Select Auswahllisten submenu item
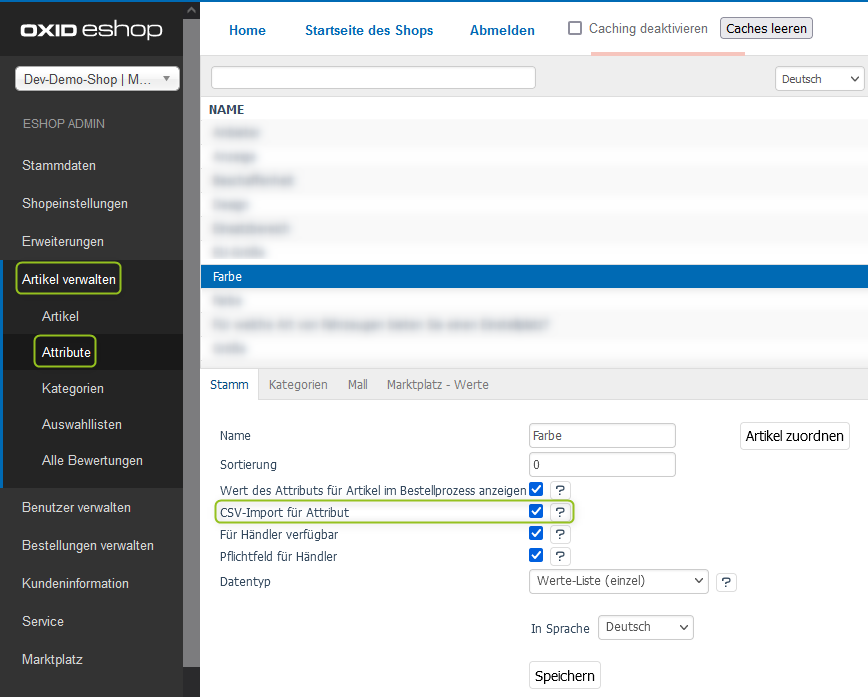868x697 pixels. pos(81,425)
